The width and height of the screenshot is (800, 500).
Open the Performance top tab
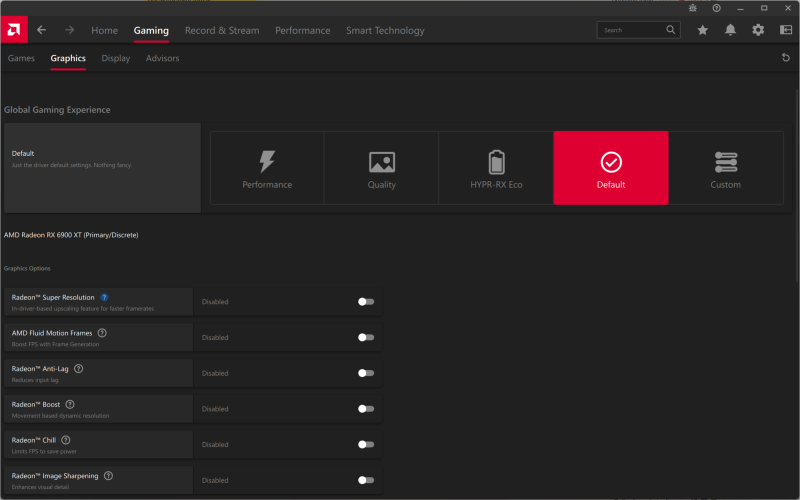[x=303, y=31]
